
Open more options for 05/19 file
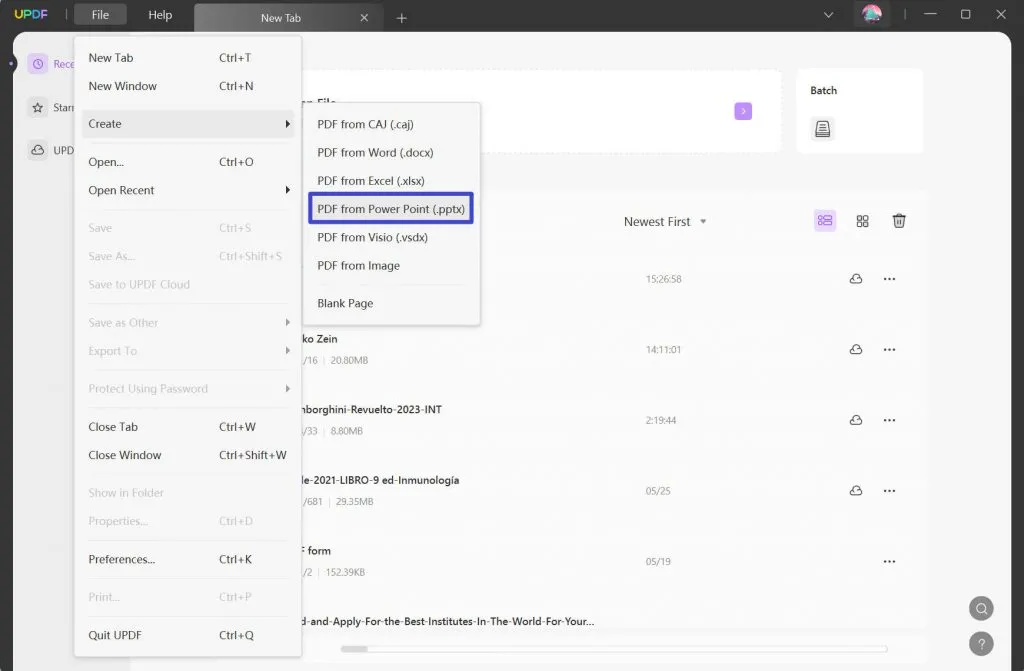889,561
